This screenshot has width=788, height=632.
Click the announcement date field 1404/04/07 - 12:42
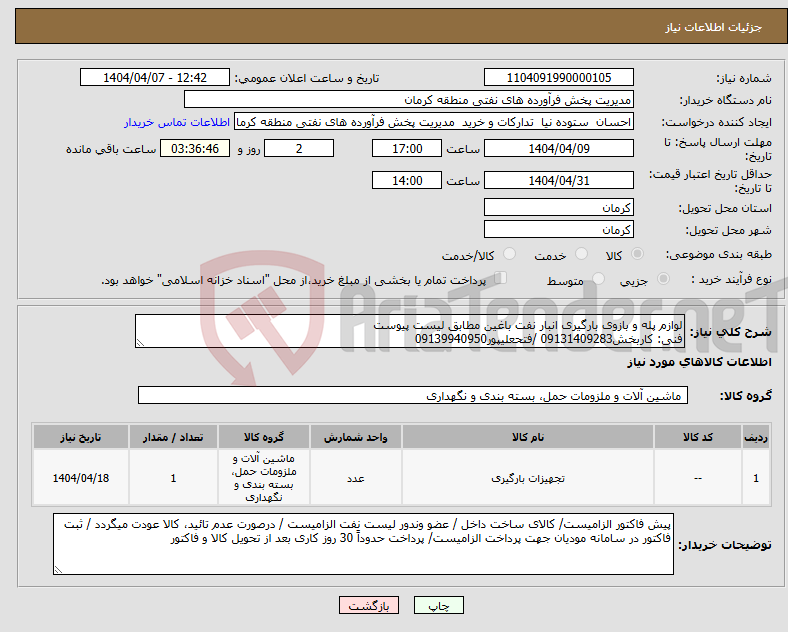click(155, 77)
